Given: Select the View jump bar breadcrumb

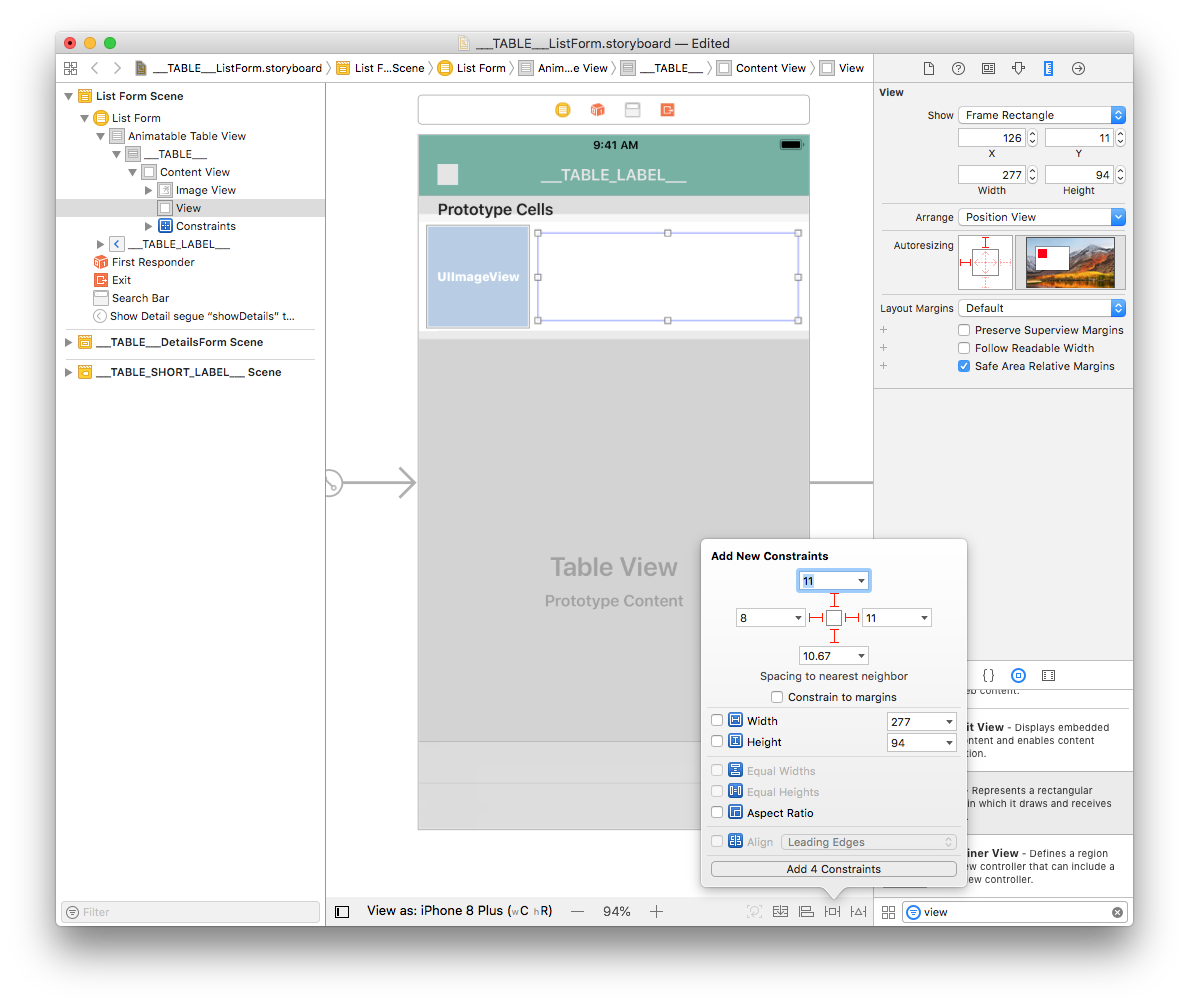Looking at the screenshot, I should [x=842, y=68].
